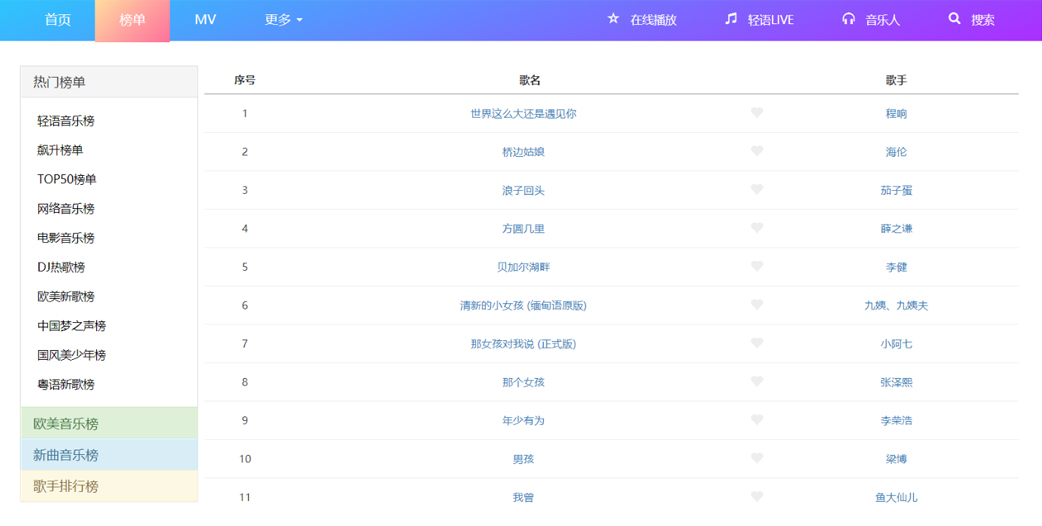Click the heart icon for 我曾
This screenshot has height=526, width=1042.
757,497
